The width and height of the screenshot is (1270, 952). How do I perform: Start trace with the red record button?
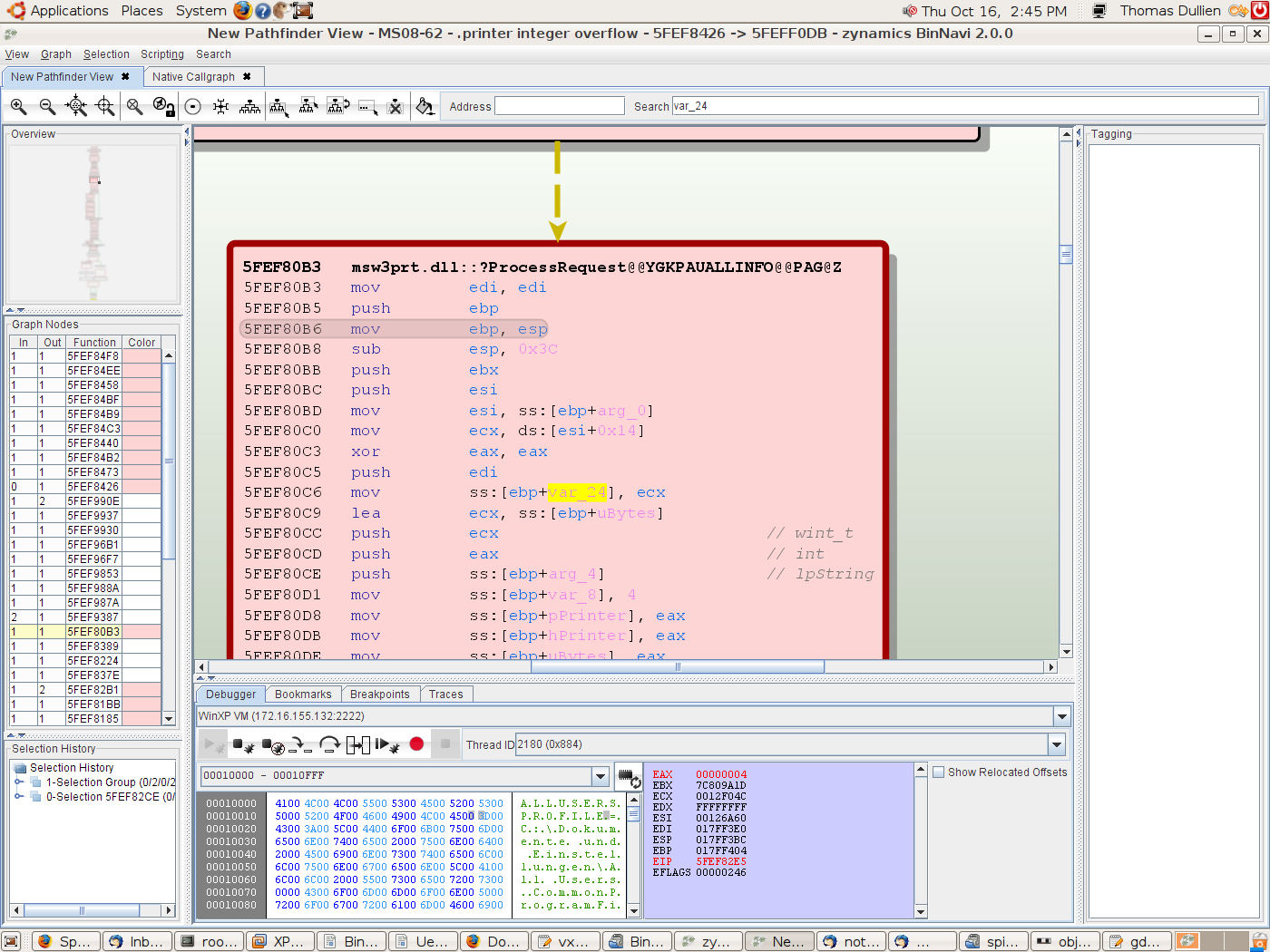tap(416, 744)
